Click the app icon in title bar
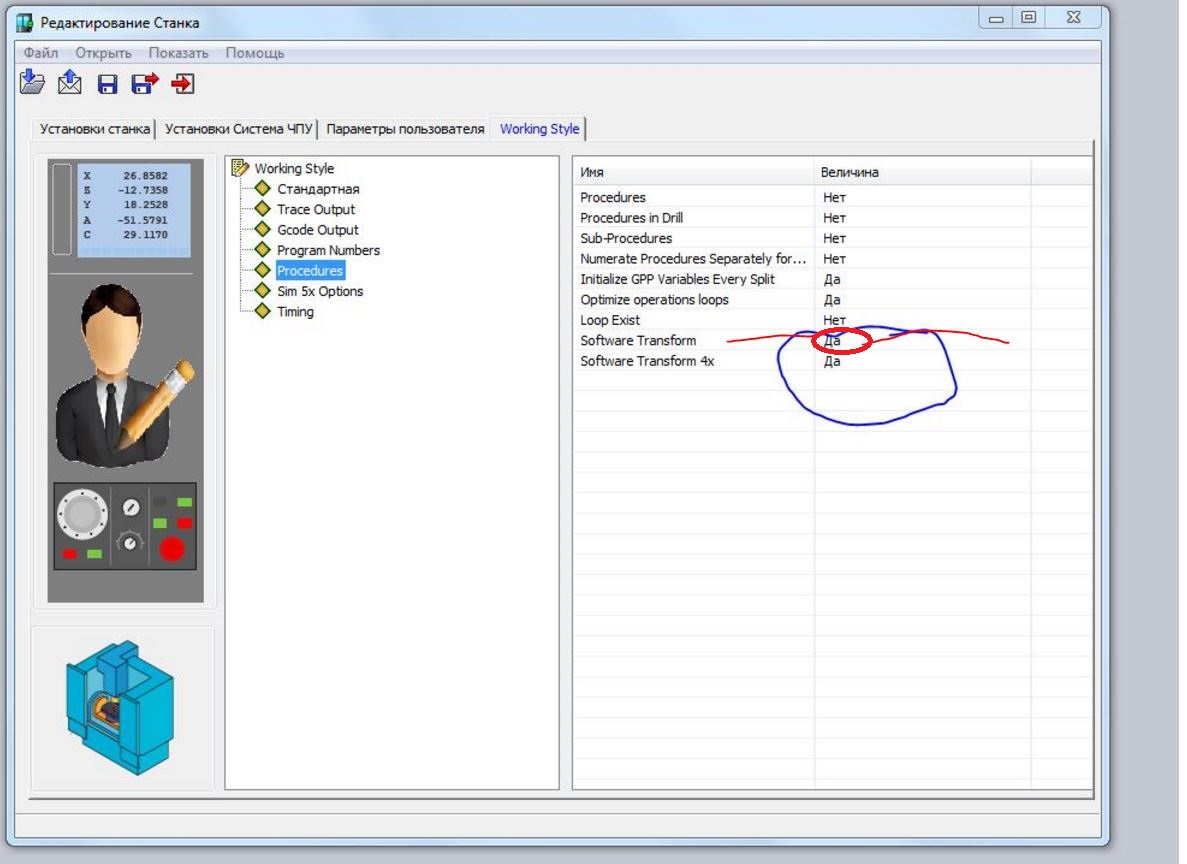Viewport: 1187px width, 864px height. 25,23
